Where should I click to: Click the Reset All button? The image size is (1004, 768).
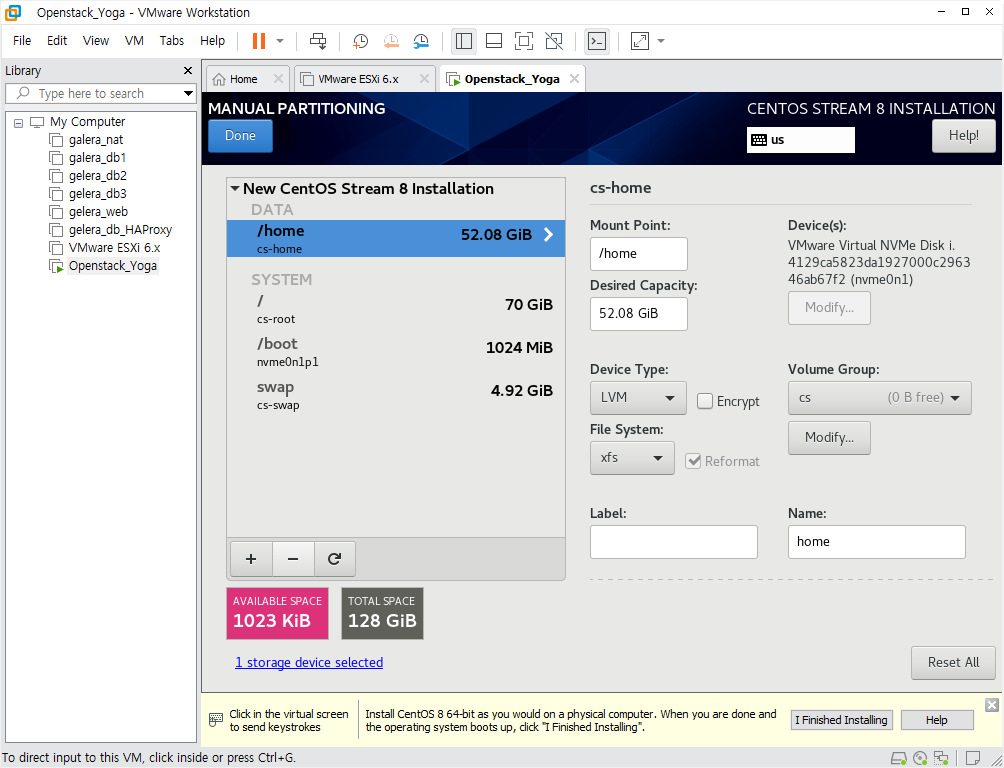953,662
